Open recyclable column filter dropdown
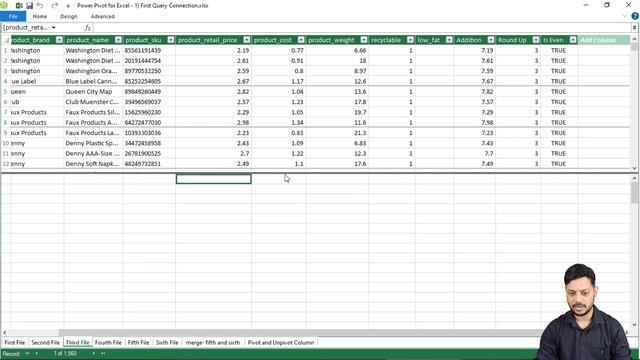Screen dimensions: 640x360 [410, 40]
